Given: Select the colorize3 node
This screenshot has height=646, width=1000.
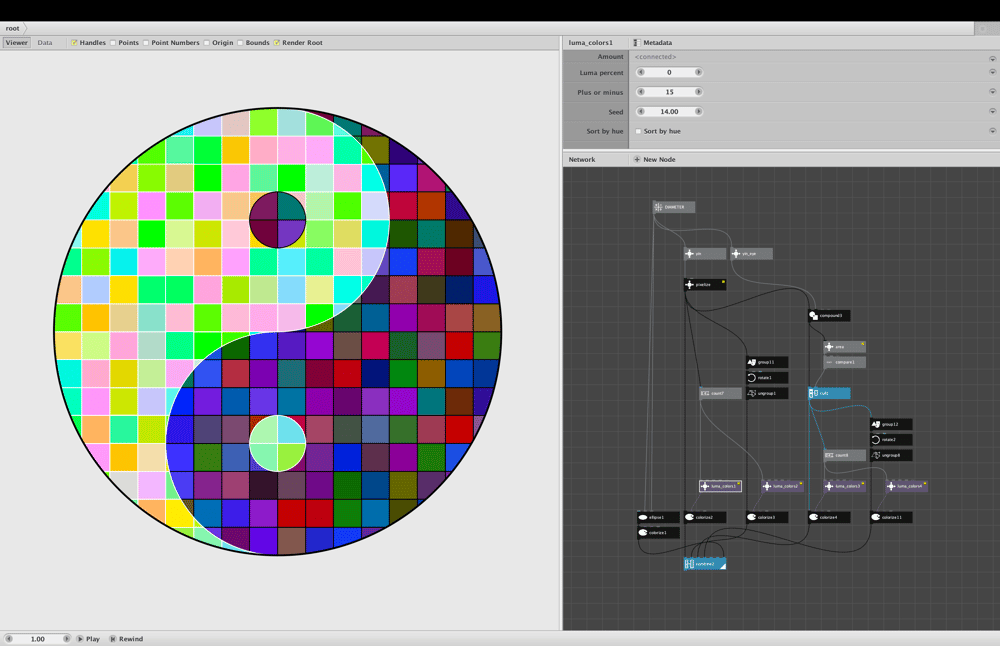Looking at the screenshot, I should pyautogui.click(x=767, y=517).
